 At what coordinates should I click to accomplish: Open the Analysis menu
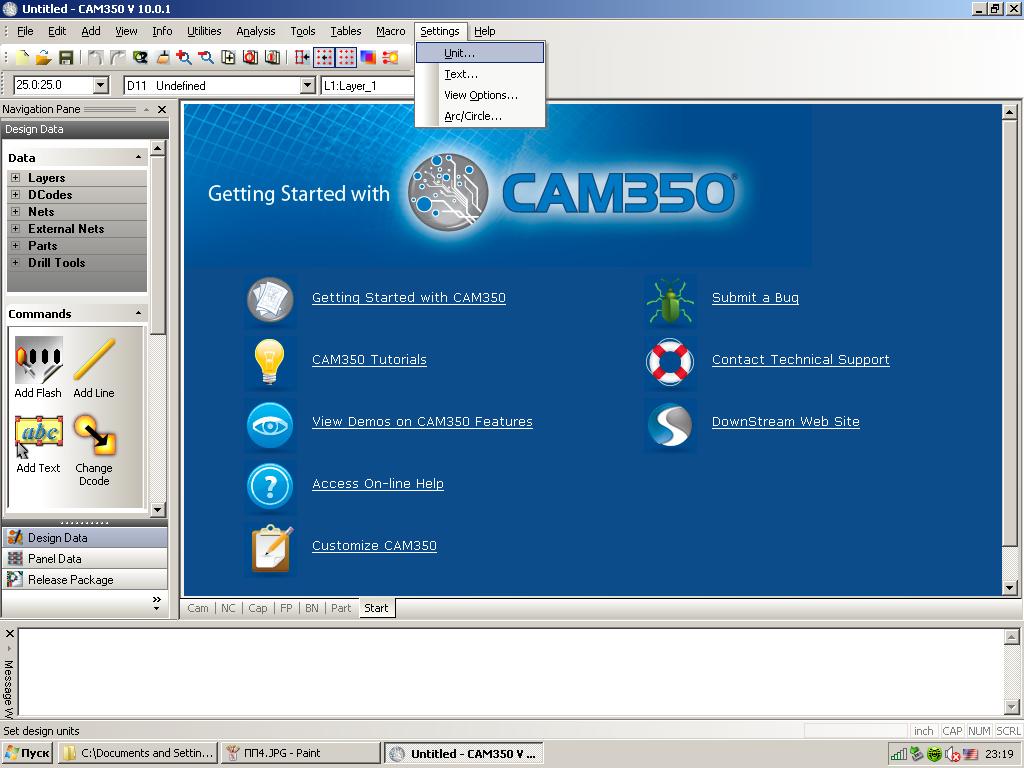click(x=255, y=31)
